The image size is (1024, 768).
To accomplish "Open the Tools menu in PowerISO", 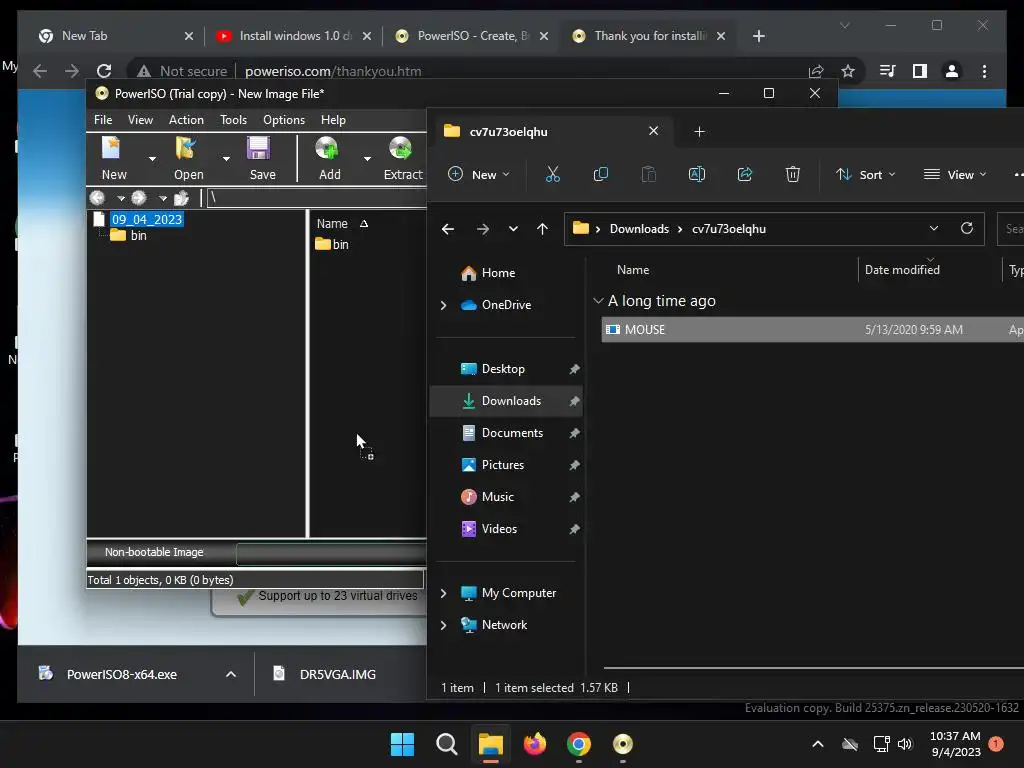I will (233, 120).
